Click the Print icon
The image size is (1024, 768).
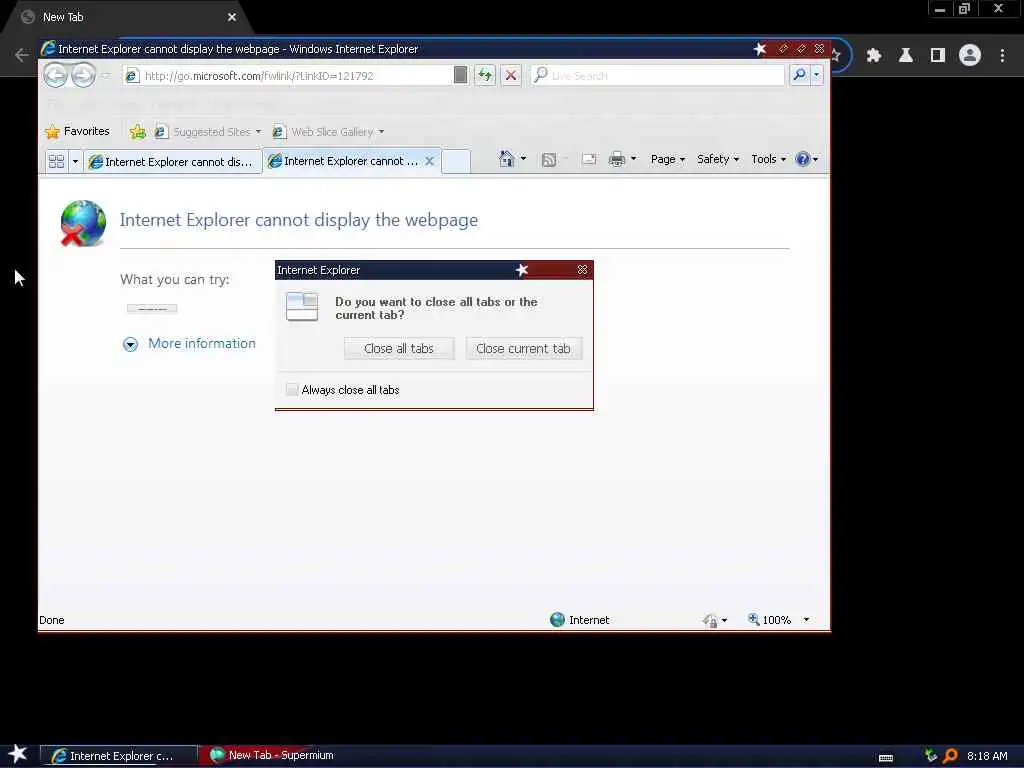point(616,159)
